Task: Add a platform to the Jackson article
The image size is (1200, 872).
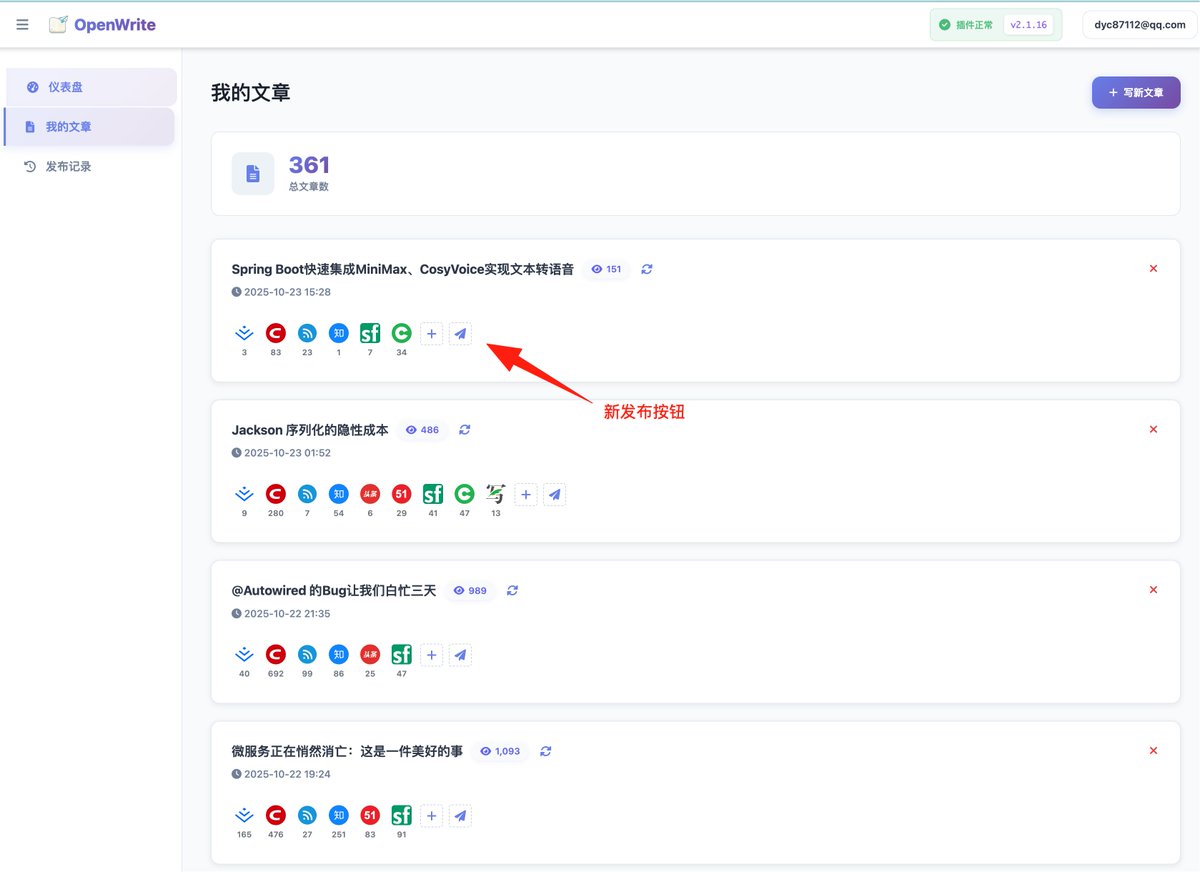Action: [x=526, y=494]
